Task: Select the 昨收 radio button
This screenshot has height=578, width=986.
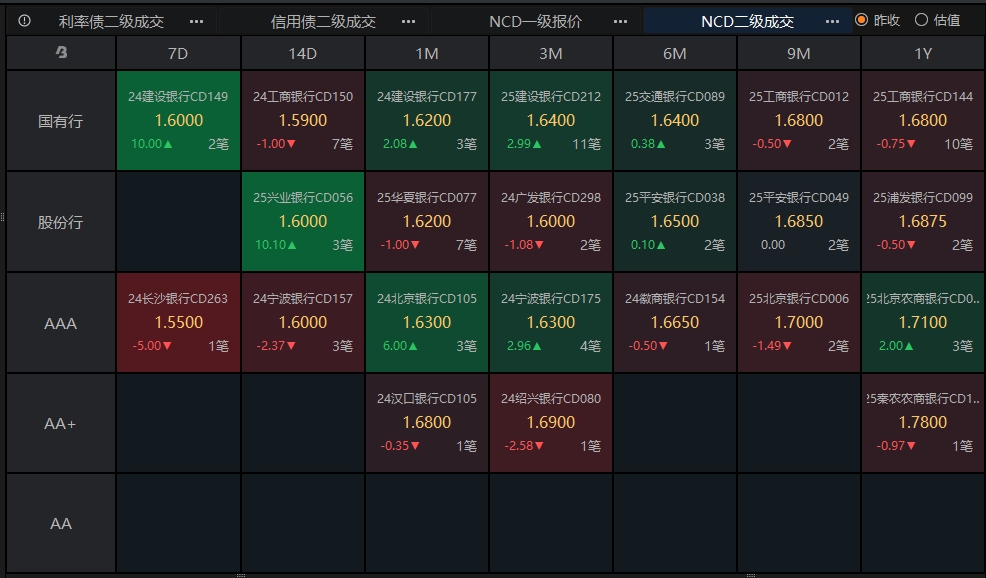Action: 861,20
